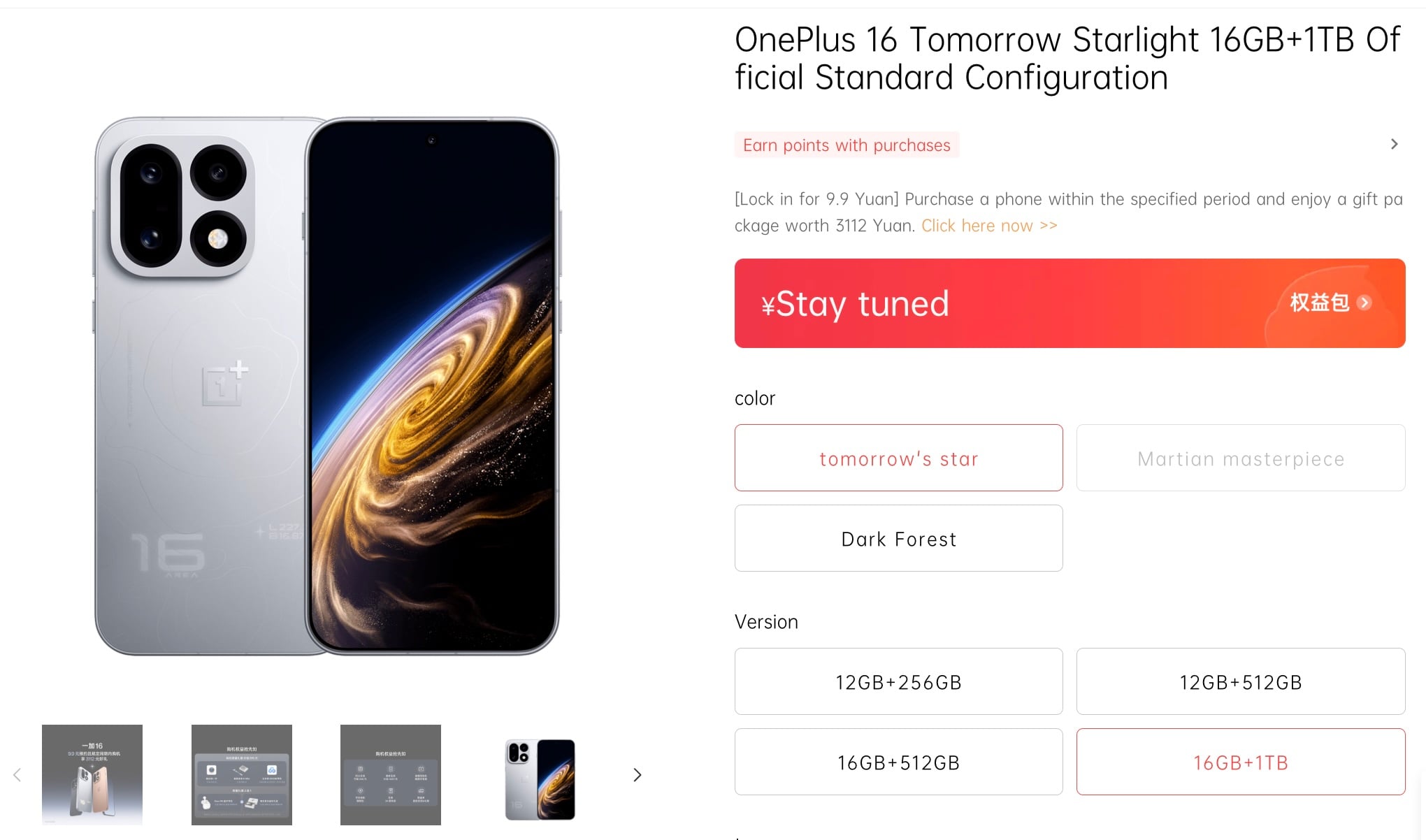Open second thumbnail with benefits info
This screenshot has width=1426, height=840.
(x=242, y=774)
